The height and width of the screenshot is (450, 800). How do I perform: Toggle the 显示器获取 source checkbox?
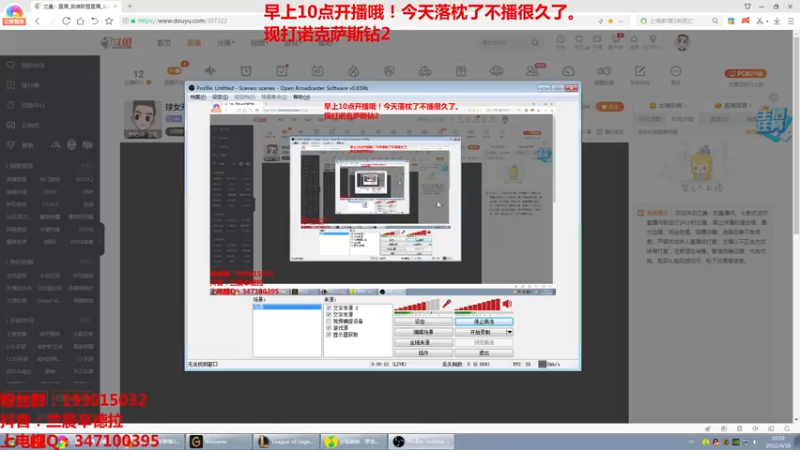(329, 335)
